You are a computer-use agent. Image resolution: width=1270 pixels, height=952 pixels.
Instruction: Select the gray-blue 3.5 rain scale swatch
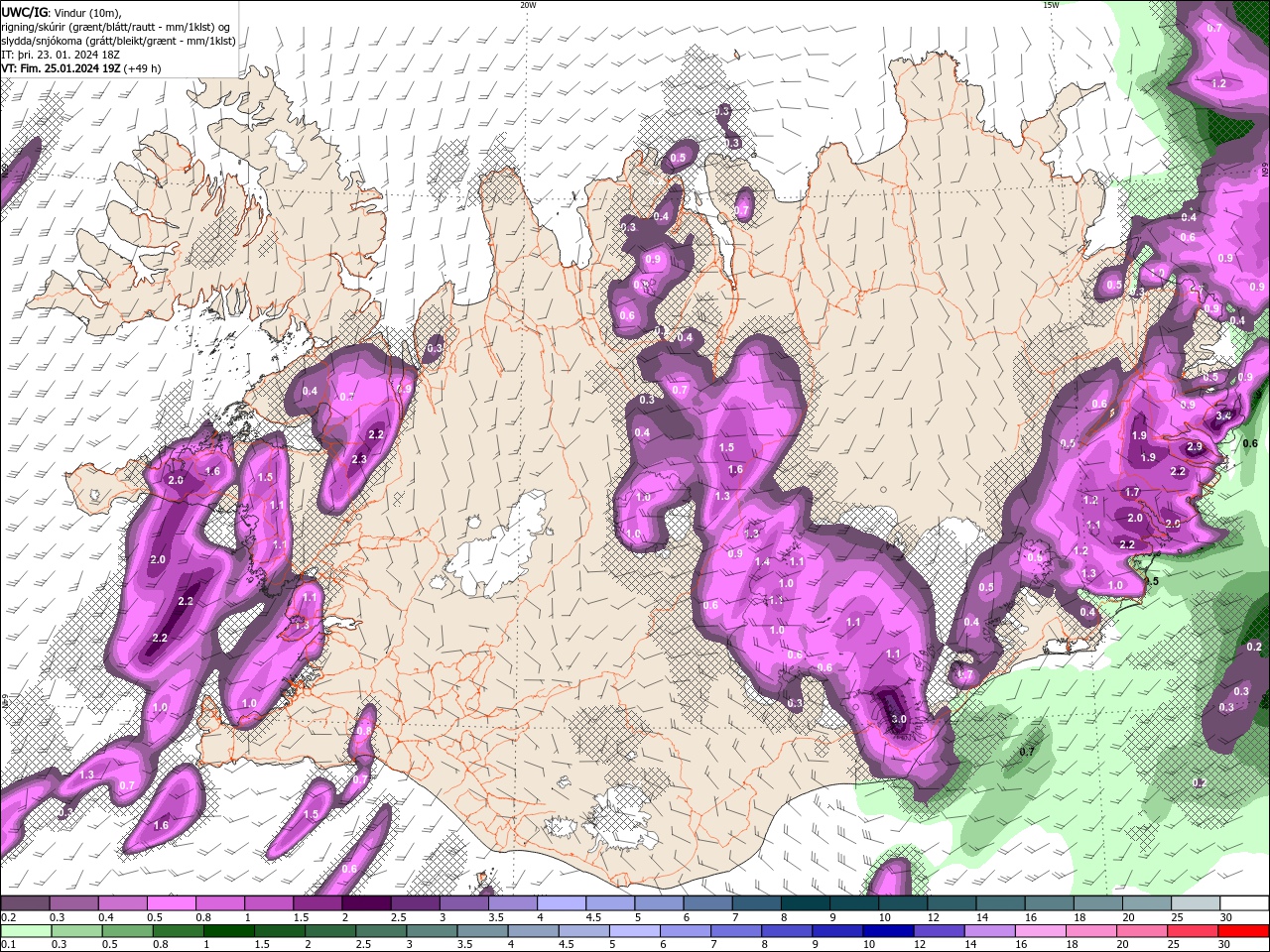(x=482, y=931)
